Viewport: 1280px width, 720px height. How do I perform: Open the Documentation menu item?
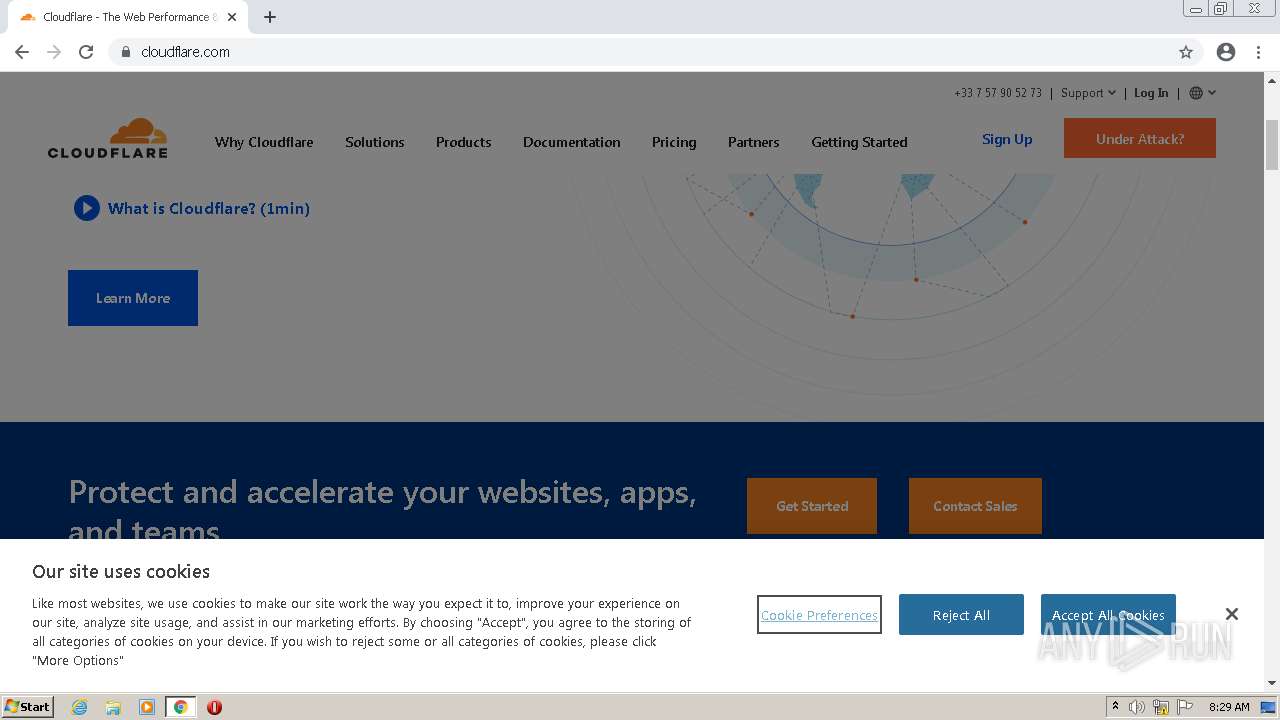point(572,142)
